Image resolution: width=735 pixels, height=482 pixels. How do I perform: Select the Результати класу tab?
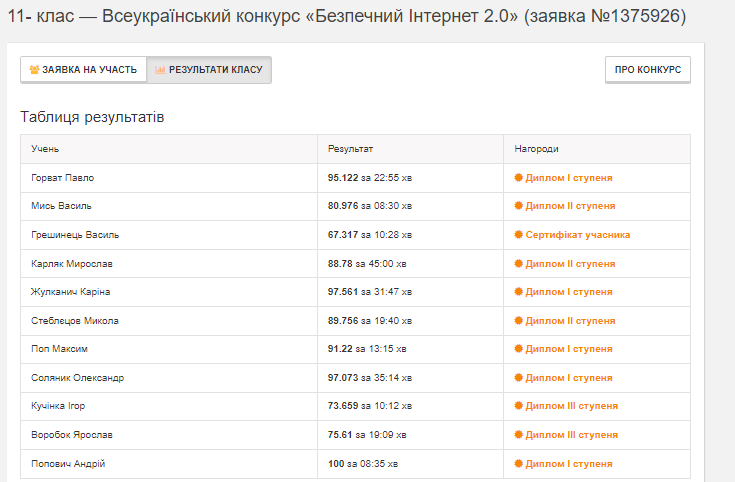(209, 70)
